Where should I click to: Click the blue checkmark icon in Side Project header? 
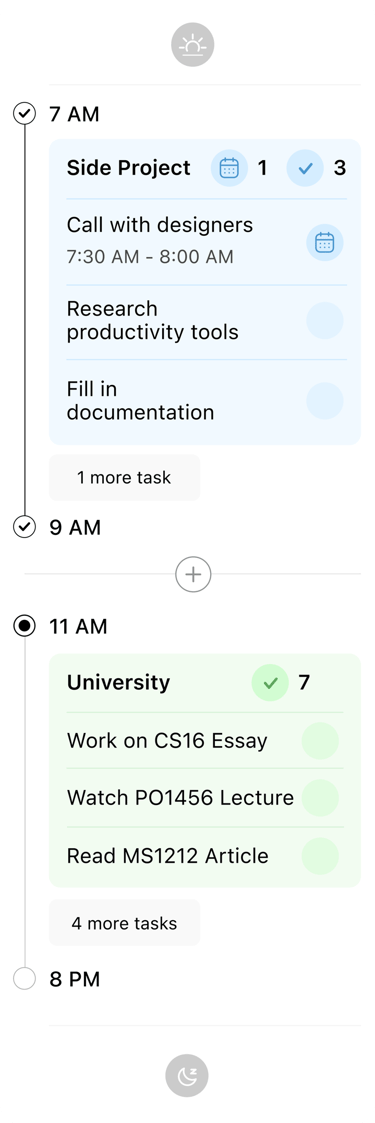306,168
